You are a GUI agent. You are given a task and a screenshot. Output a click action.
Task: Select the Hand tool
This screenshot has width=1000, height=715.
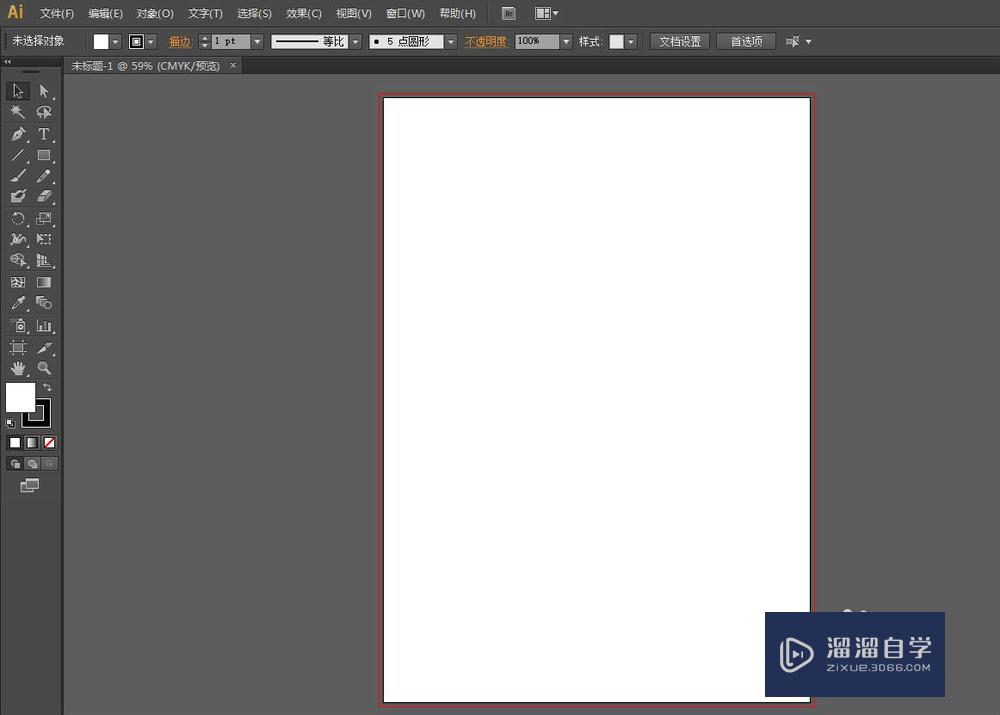coord(18,369)
